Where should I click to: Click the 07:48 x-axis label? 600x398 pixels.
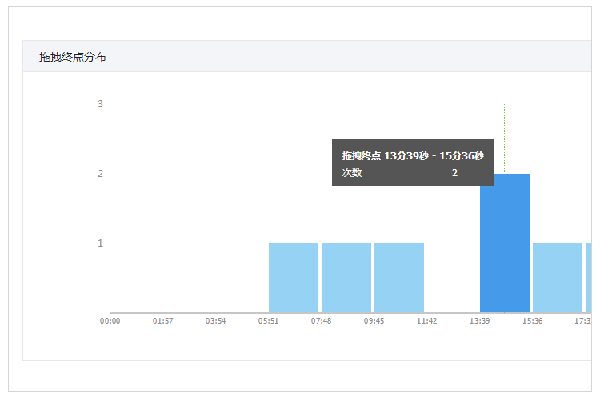(x=321, y=321)
